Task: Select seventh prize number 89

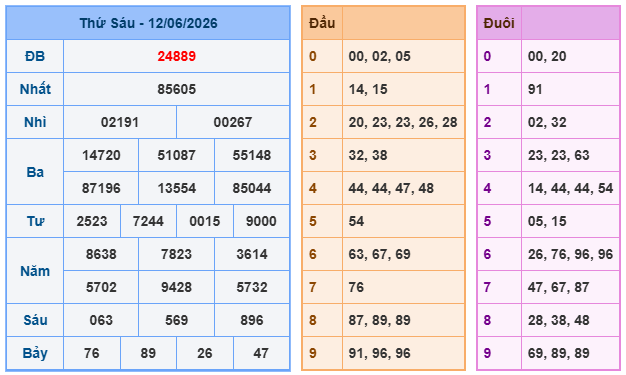Action: tap(148, 353)
